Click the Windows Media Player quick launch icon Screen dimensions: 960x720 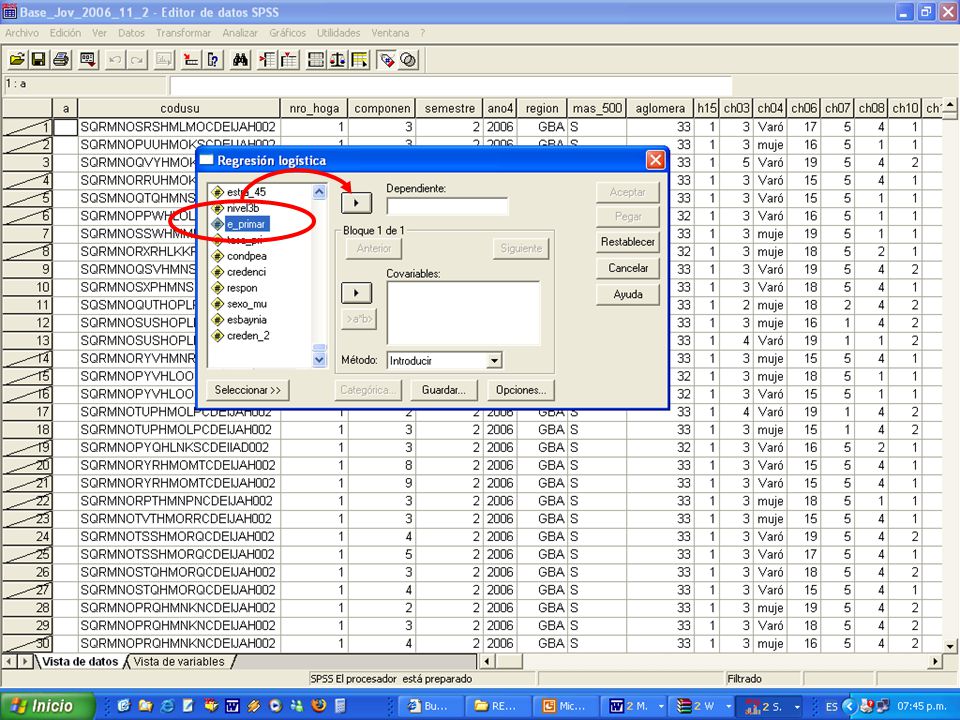click(x=276, y=706)
